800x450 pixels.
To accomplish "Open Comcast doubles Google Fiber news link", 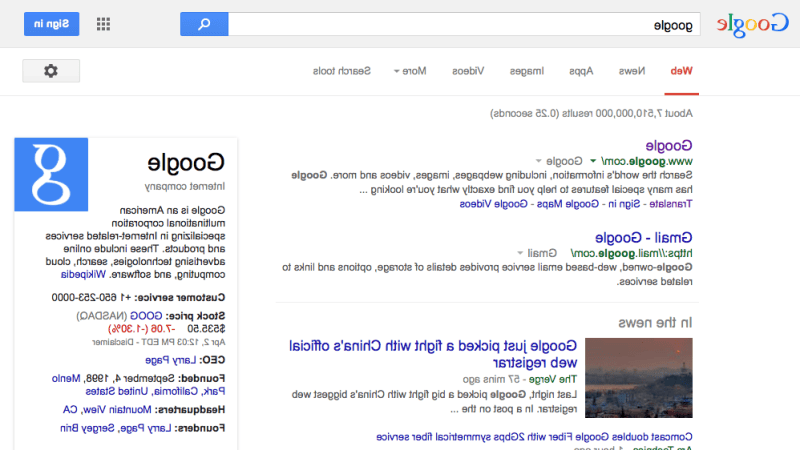I will (x=534, y=437).
